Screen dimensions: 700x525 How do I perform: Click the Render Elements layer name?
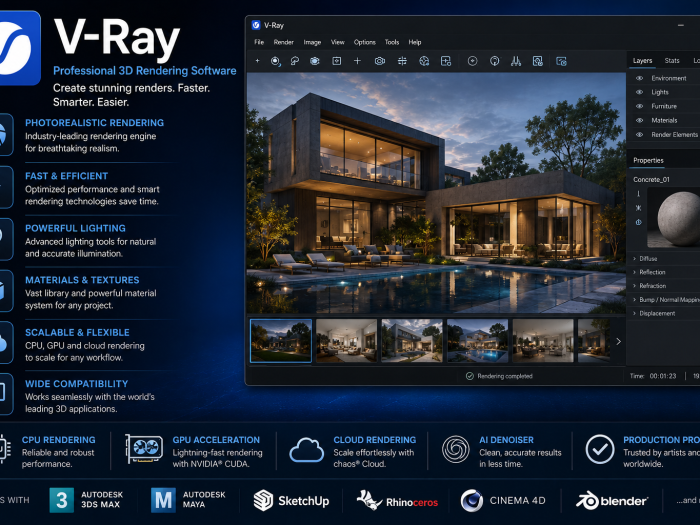[x=674, y=134]
